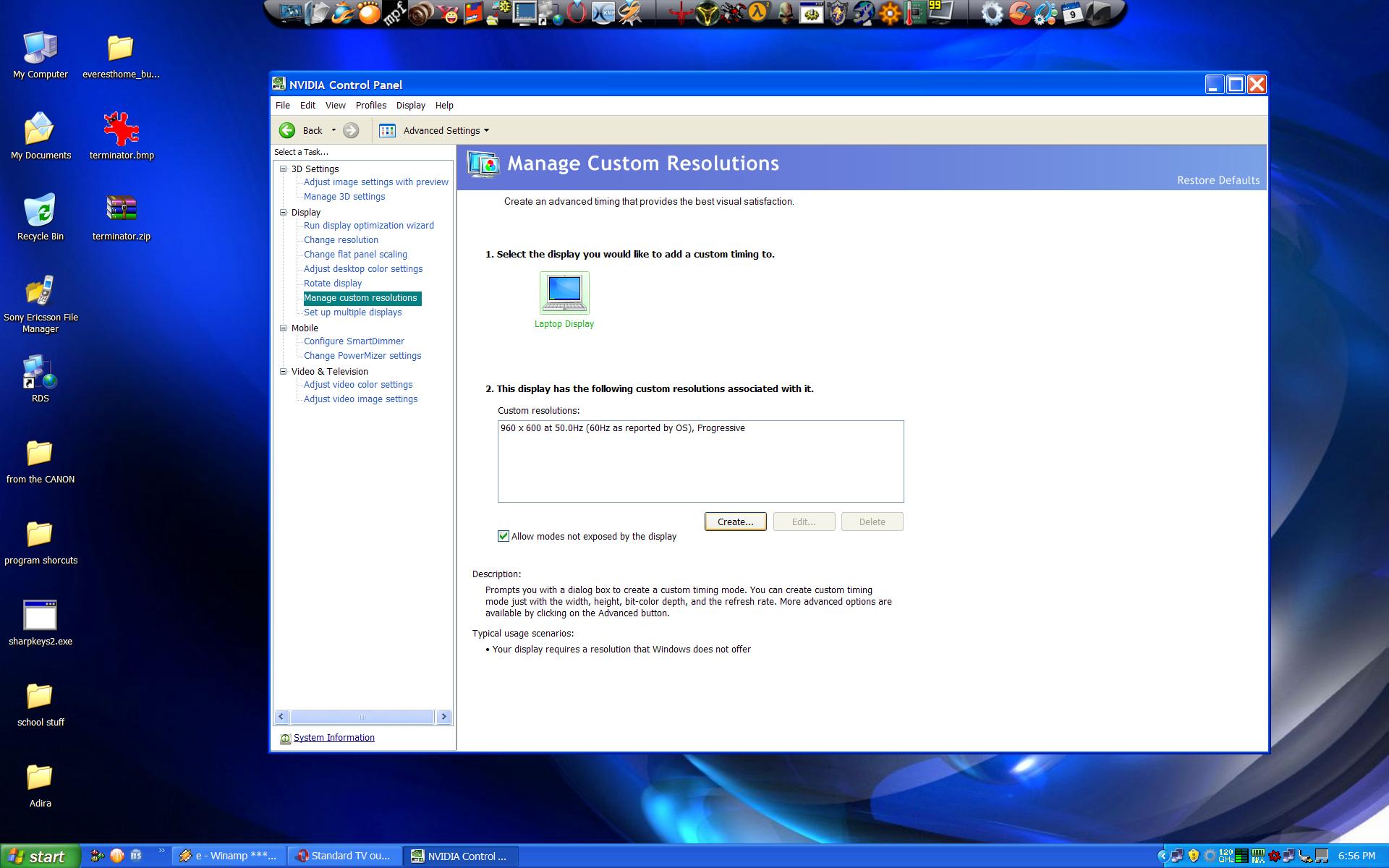This screenshot has height=868, width=1389.
Task: Switch to Winamp taskbar button
Action: click(229, 856)
